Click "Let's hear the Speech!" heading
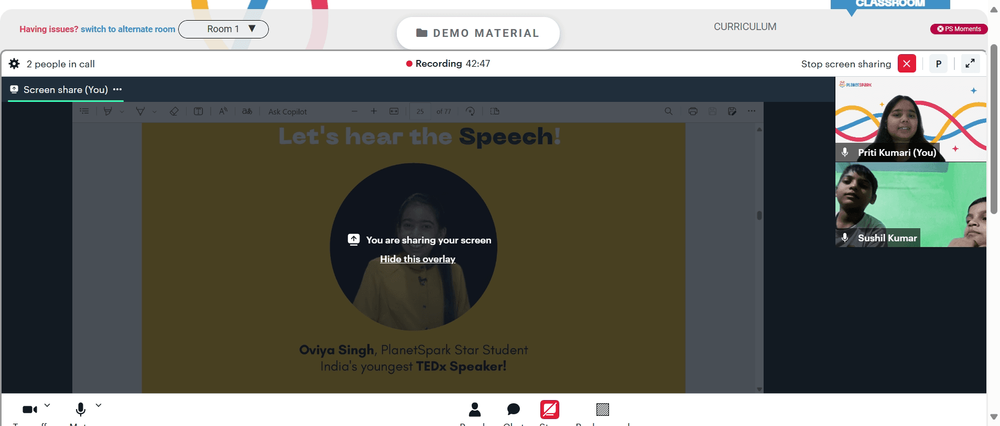 (x=420, y=136)
